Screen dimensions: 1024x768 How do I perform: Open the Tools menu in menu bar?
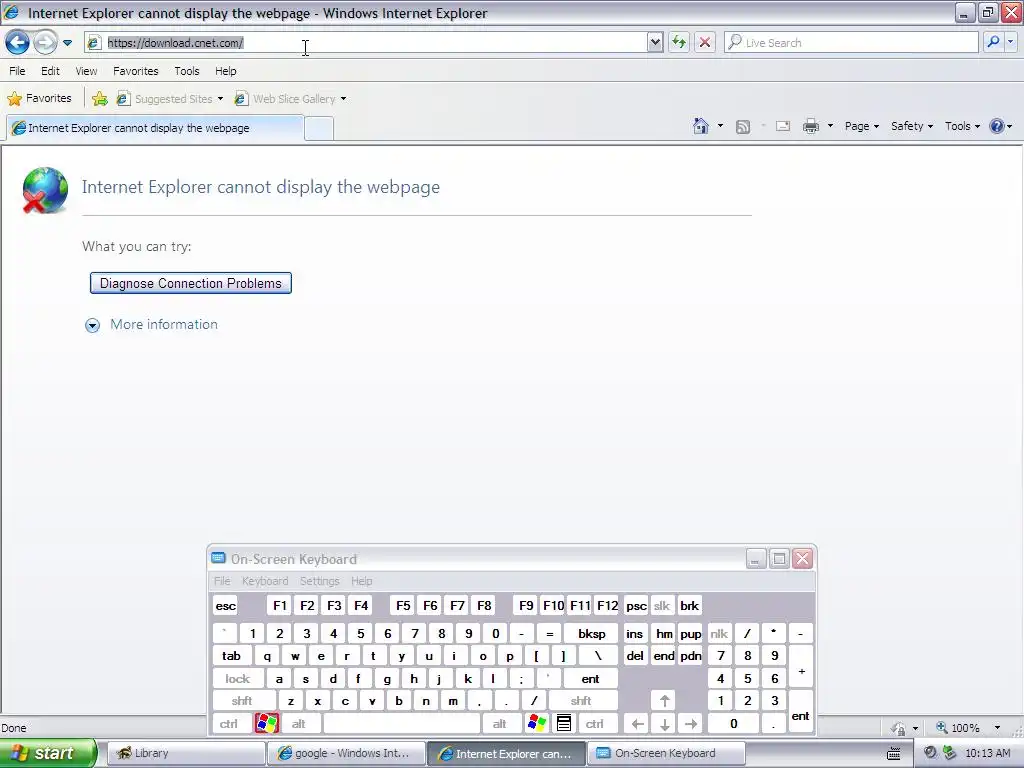187,71
